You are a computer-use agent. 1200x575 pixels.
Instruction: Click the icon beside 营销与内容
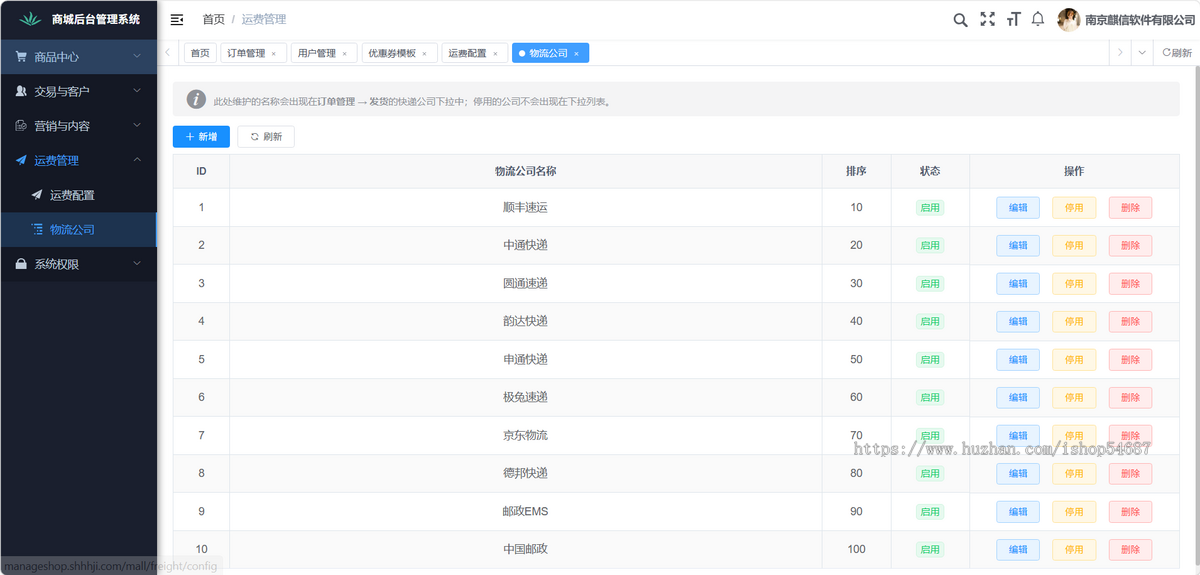(21, 126)
